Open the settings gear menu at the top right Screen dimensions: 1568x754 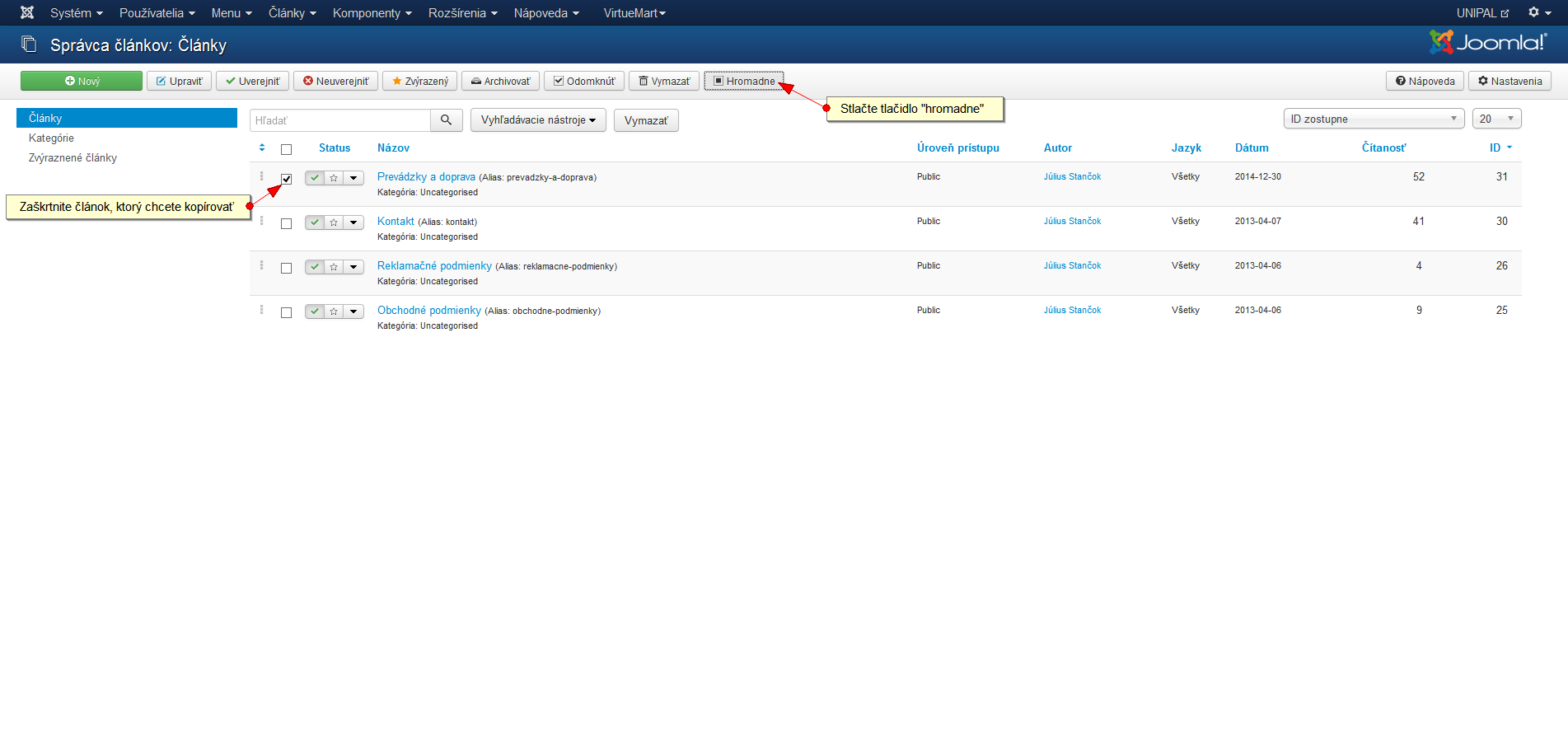[1539, 12]
